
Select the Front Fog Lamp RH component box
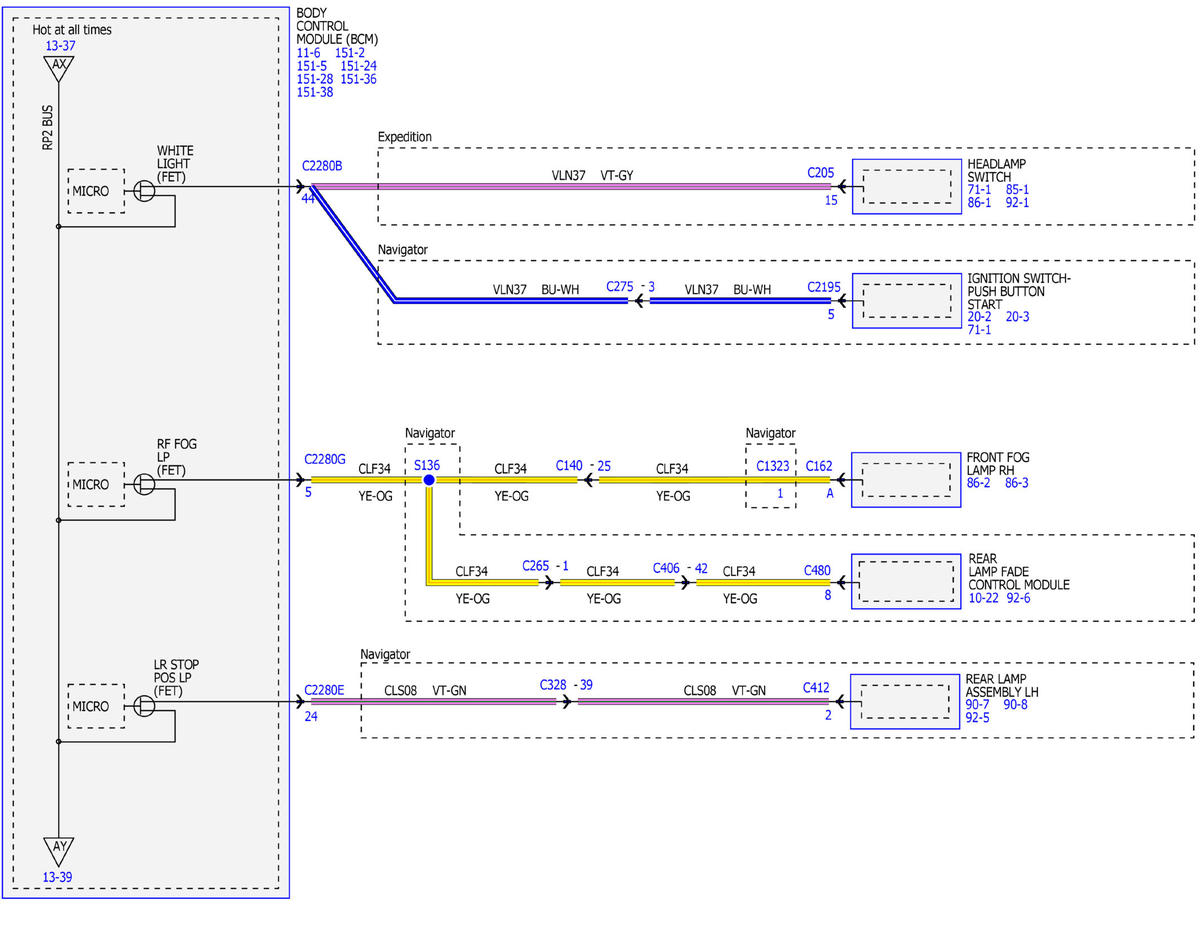[906, 480]
